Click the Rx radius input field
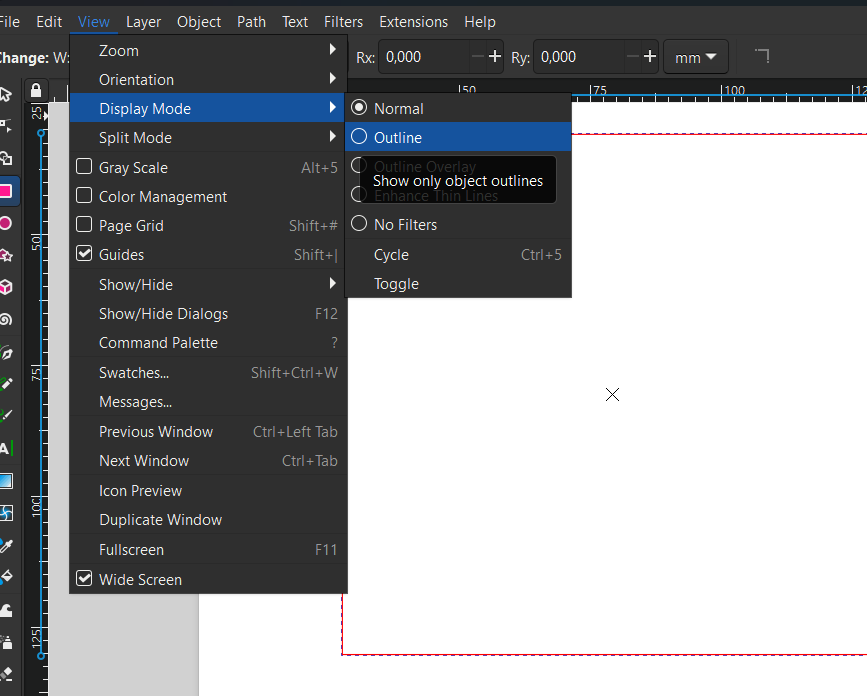 [x=424, y=57]
